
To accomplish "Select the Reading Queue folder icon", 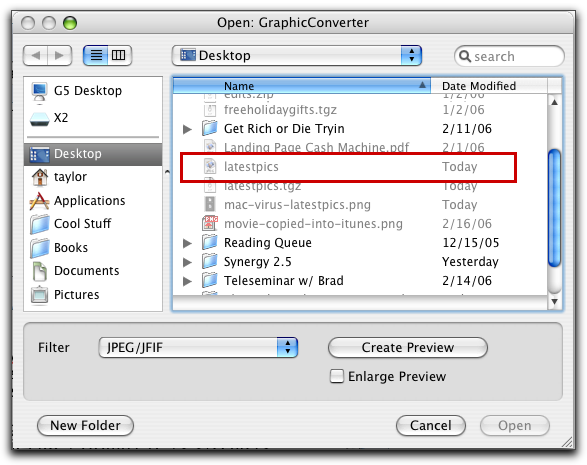I will (x=210, y=242).
